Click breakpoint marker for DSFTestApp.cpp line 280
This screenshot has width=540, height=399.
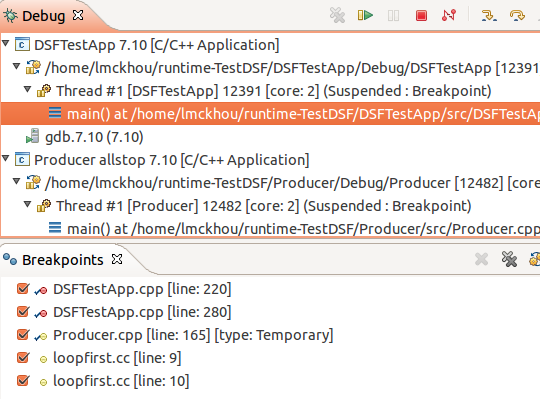click(x=41, y=313)
